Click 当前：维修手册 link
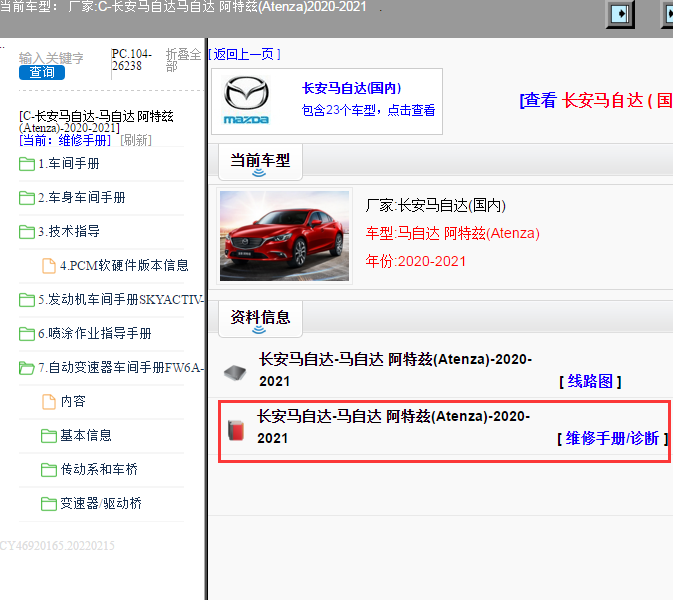 point(65,140)
